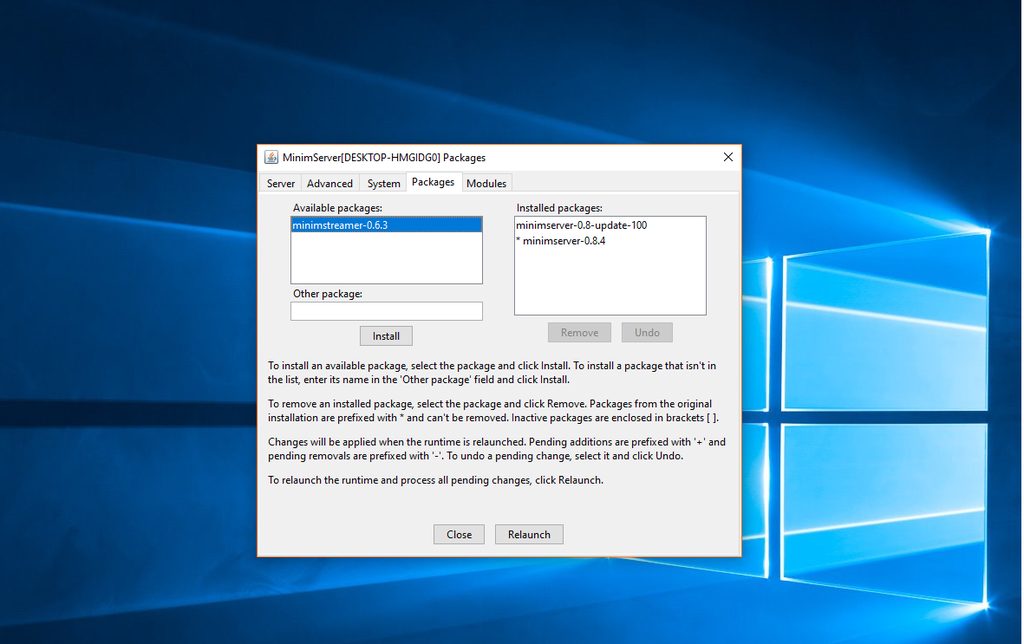Viewport: 1024px width, 644px height.
Task: Open the Advanced tab
Action: click(330, 183)
